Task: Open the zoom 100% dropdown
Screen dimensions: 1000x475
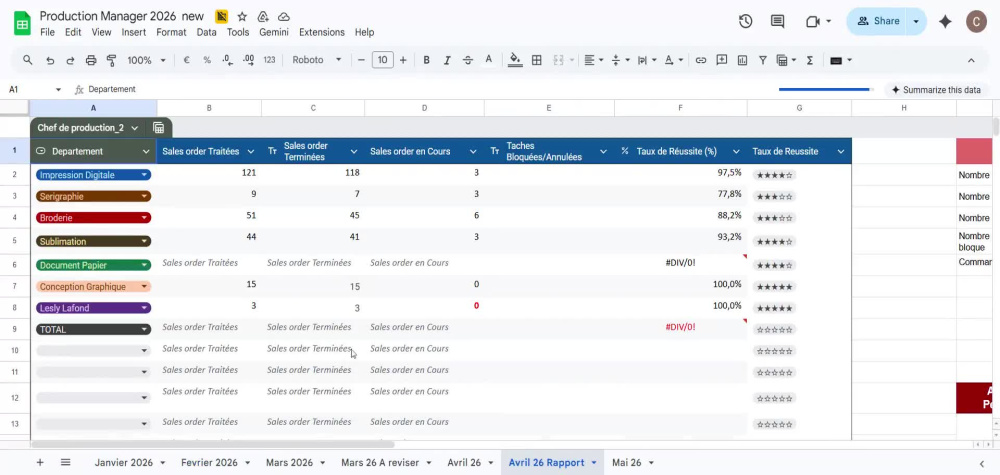Action: (x=146, y=60)
